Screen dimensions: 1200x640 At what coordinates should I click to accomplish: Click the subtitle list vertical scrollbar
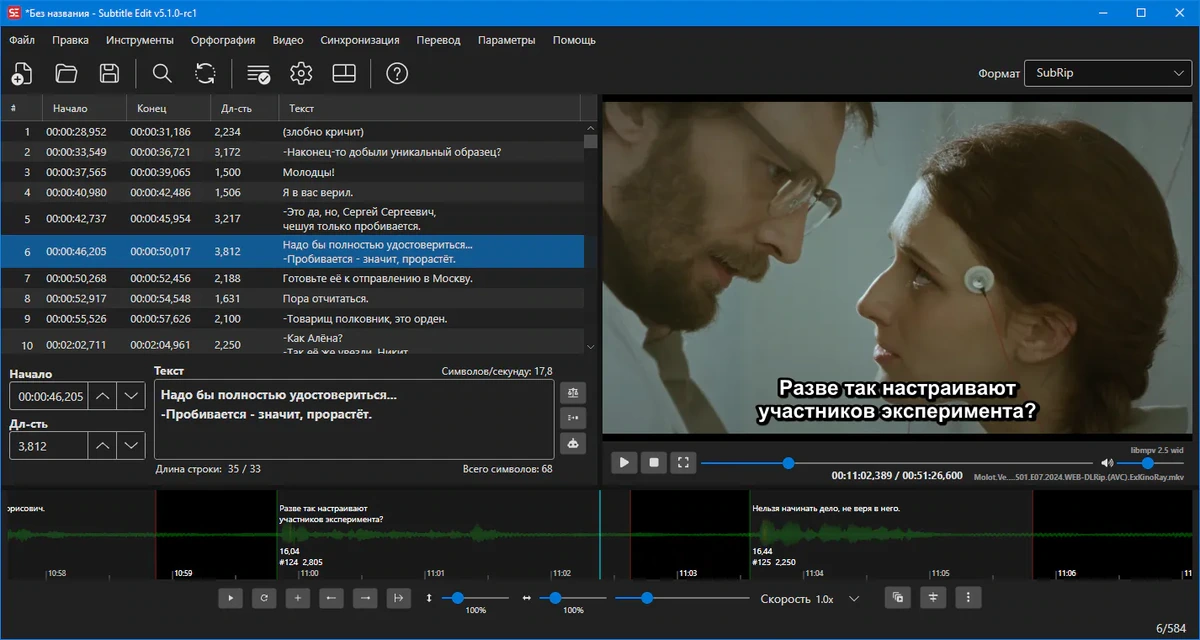click(590, 237)
